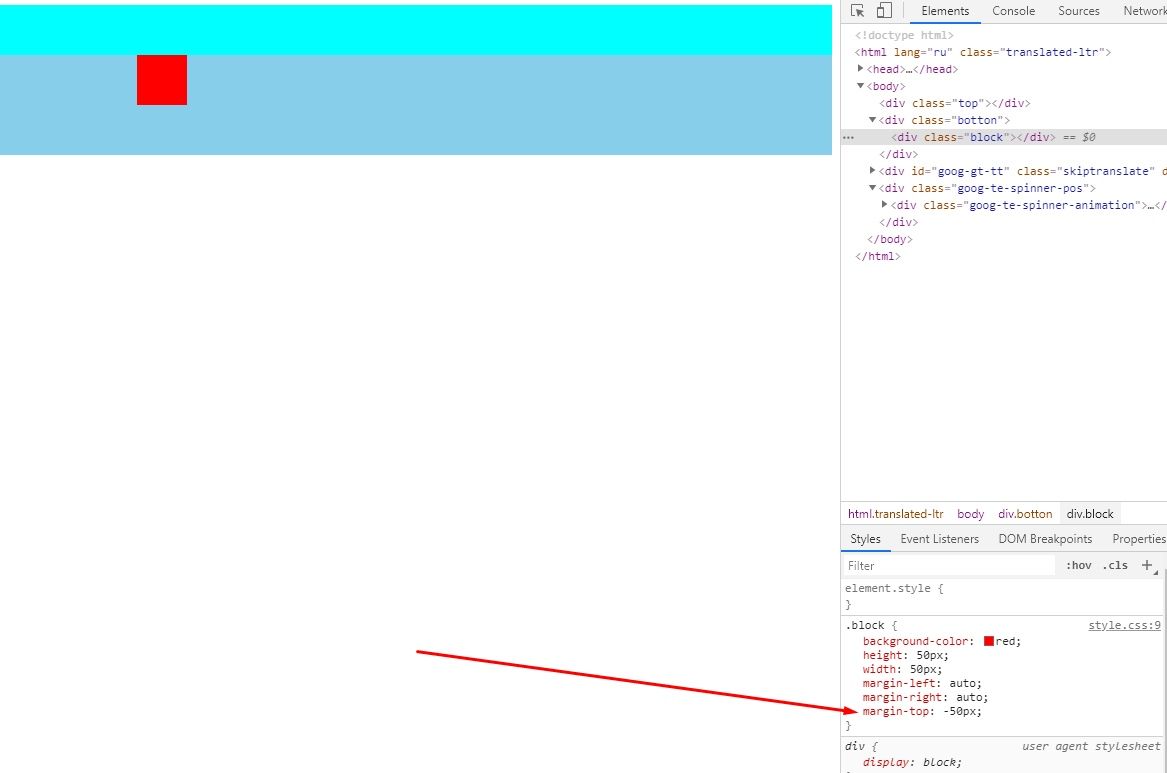Screen dimensions: 1167x773
Task: Collapse the div class botton node
Action: (x=872, y=120)
